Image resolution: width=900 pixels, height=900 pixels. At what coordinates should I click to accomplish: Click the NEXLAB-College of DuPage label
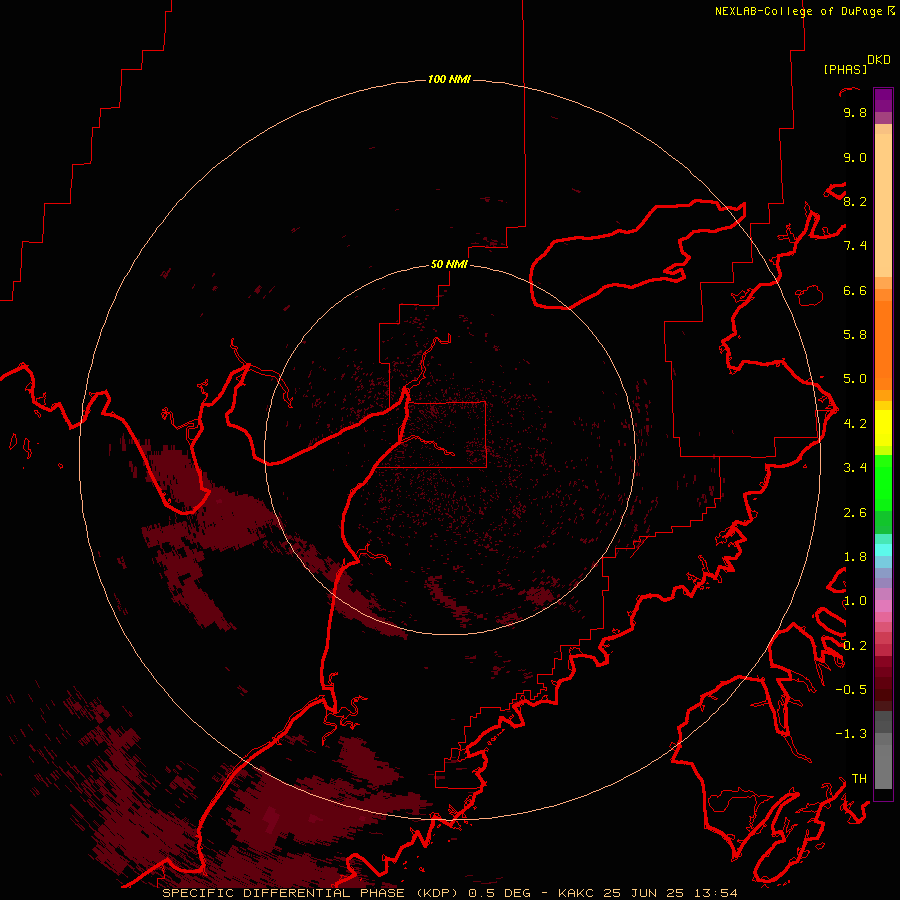805,11
